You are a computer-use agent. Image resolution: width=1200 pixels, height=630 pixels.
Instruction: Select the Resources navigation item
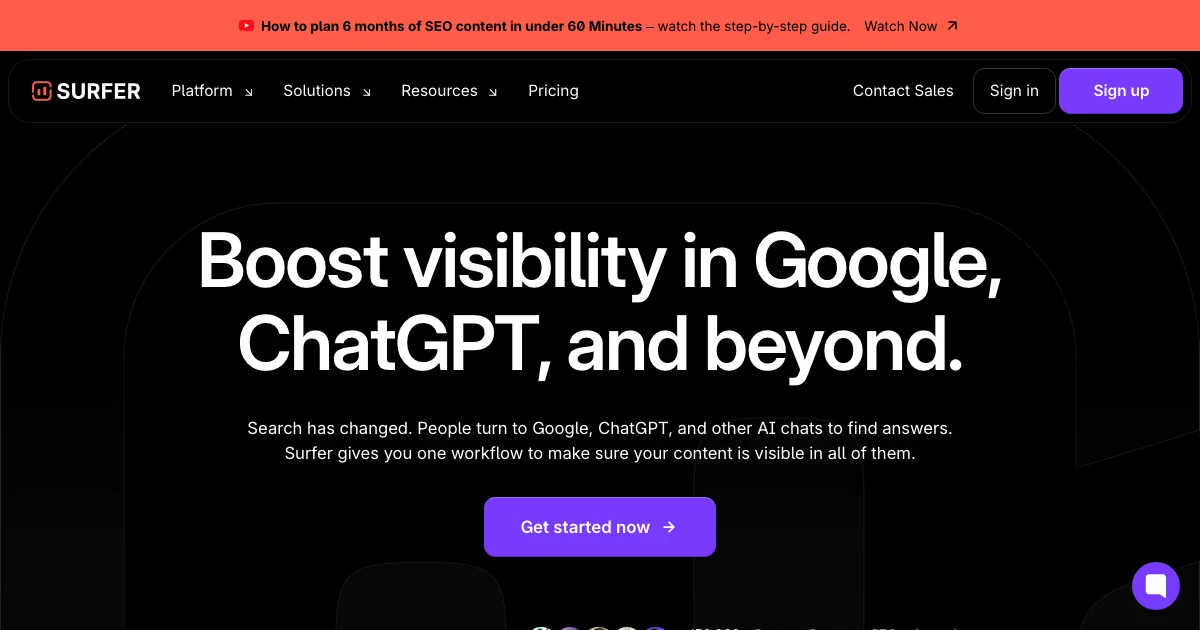(x=439, y=91)
